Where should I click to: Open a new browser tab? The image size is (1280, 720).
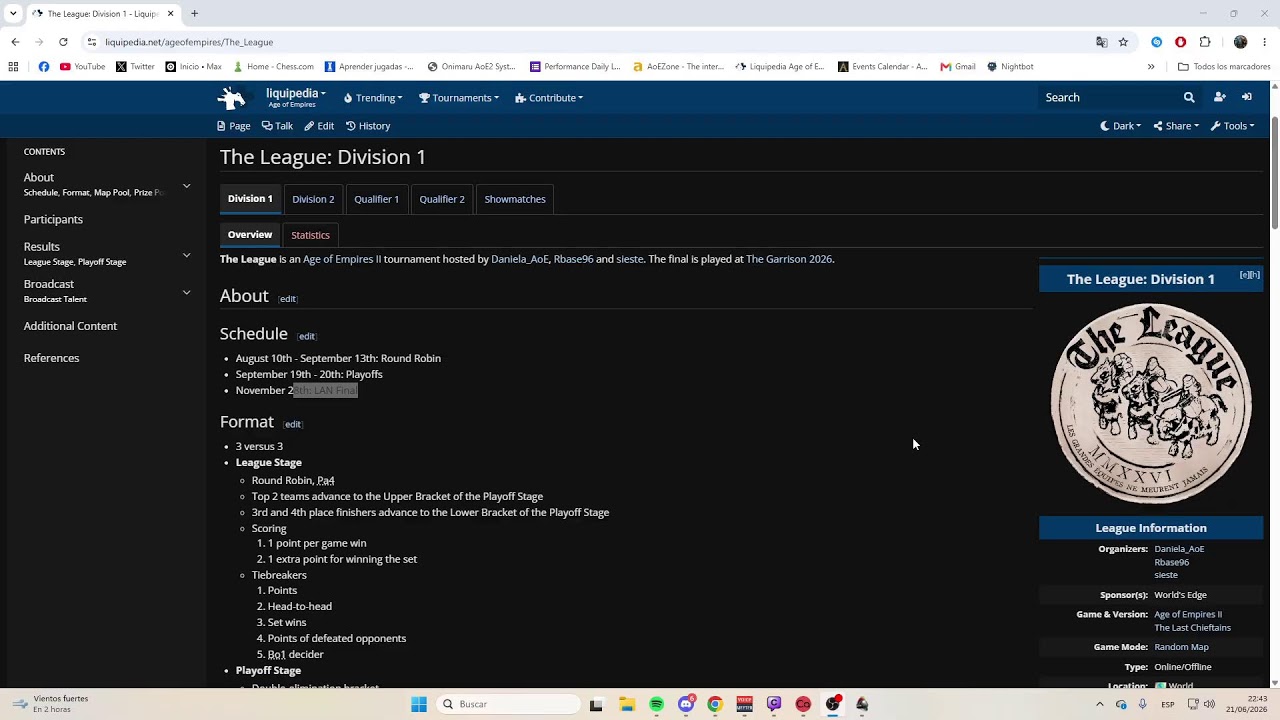(x=195, y=13)
